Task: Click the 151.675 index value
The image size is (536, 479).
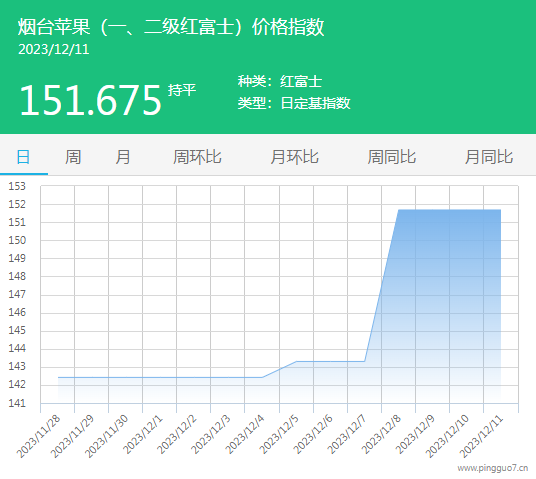Action: click(90, 100)
